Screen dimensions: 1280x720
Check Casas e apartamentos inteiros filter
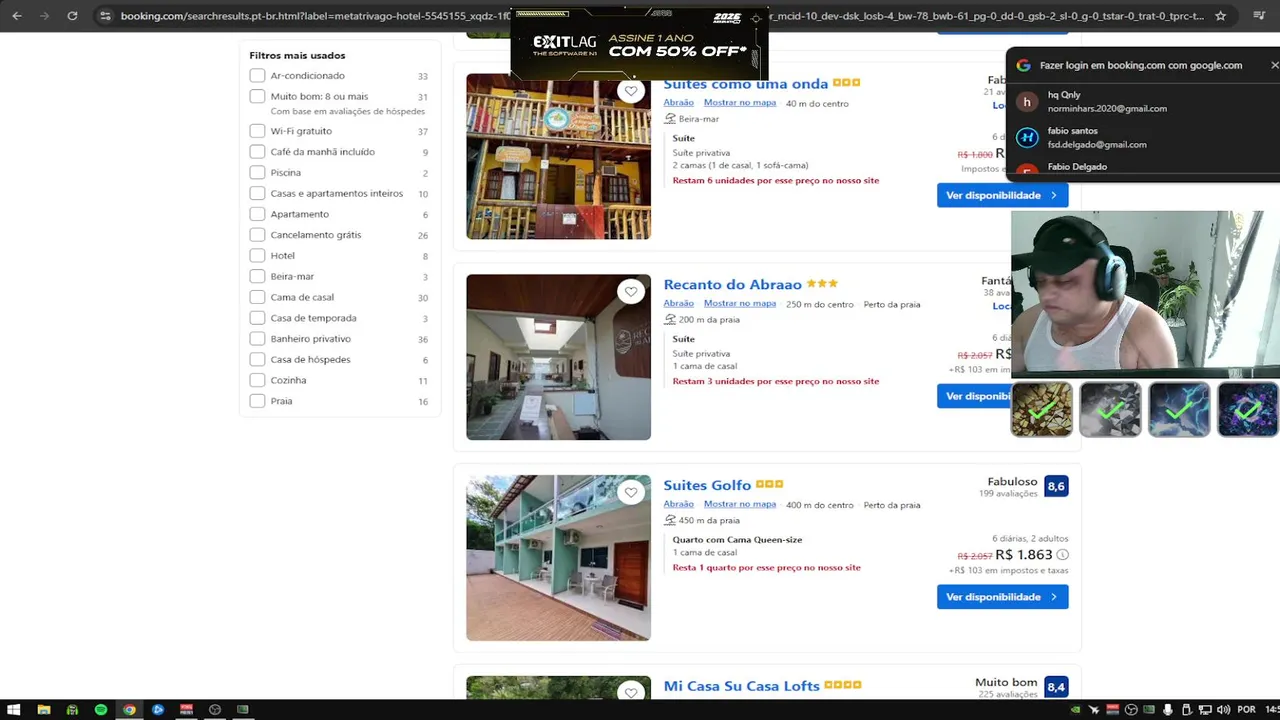[257, 193]
